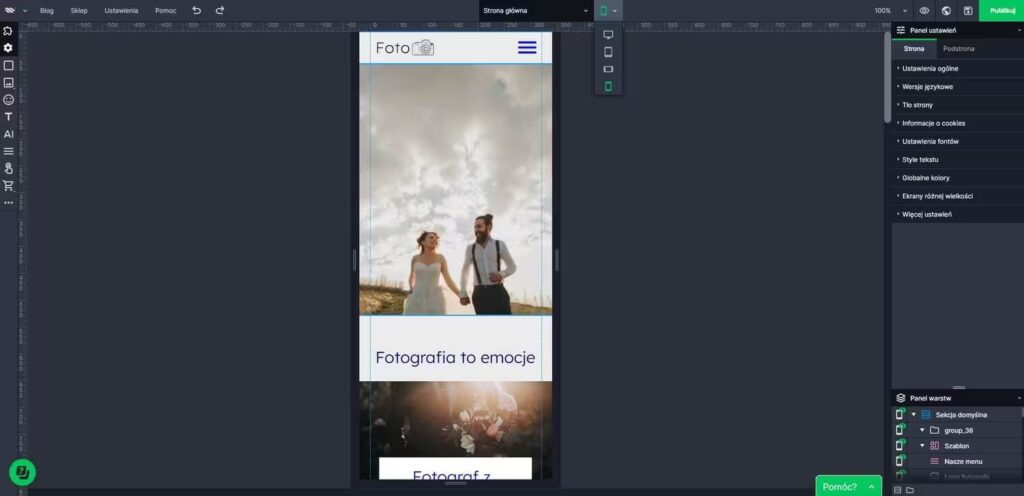Viewport: 1024px width, 496px height.
Task: Collapse the Panel warstw header
Action: [x=1019, y=397]
